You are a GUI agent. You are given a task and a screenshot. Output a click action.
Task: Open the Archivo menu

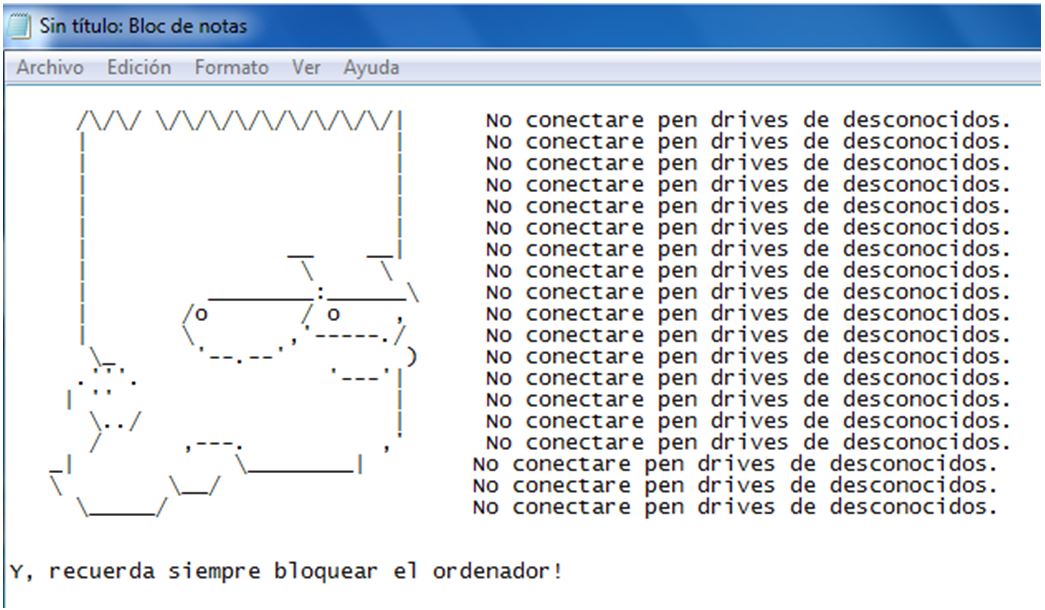point(50,67)
